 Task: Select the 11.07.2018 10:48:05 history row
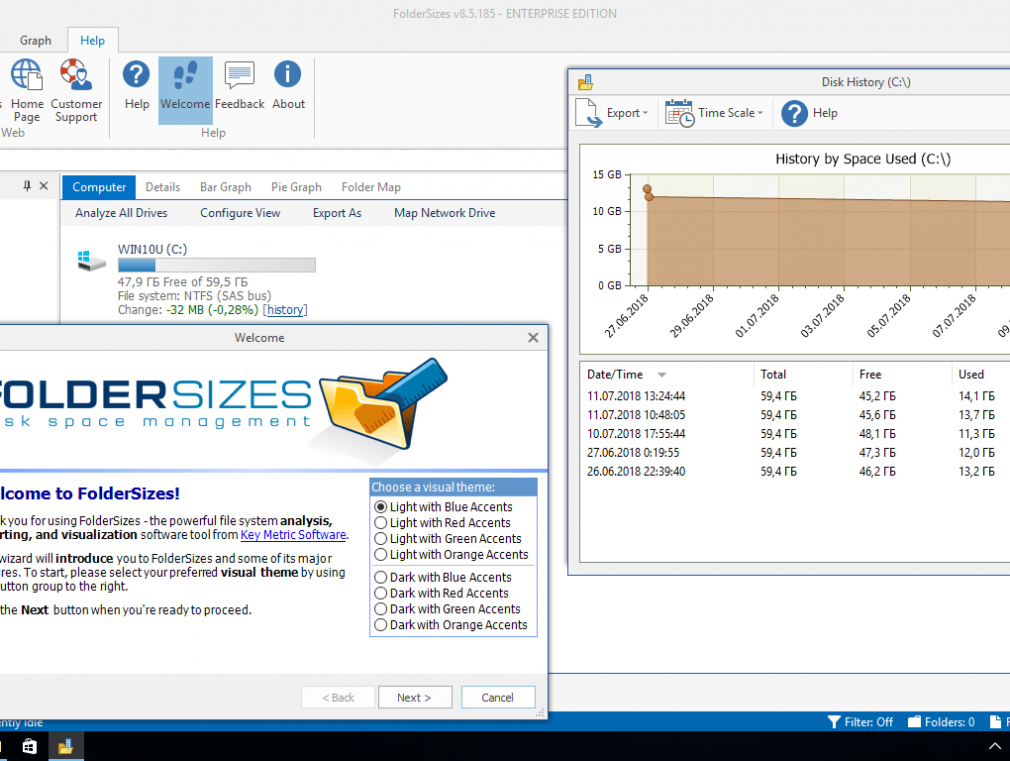(x=795, y=415)
